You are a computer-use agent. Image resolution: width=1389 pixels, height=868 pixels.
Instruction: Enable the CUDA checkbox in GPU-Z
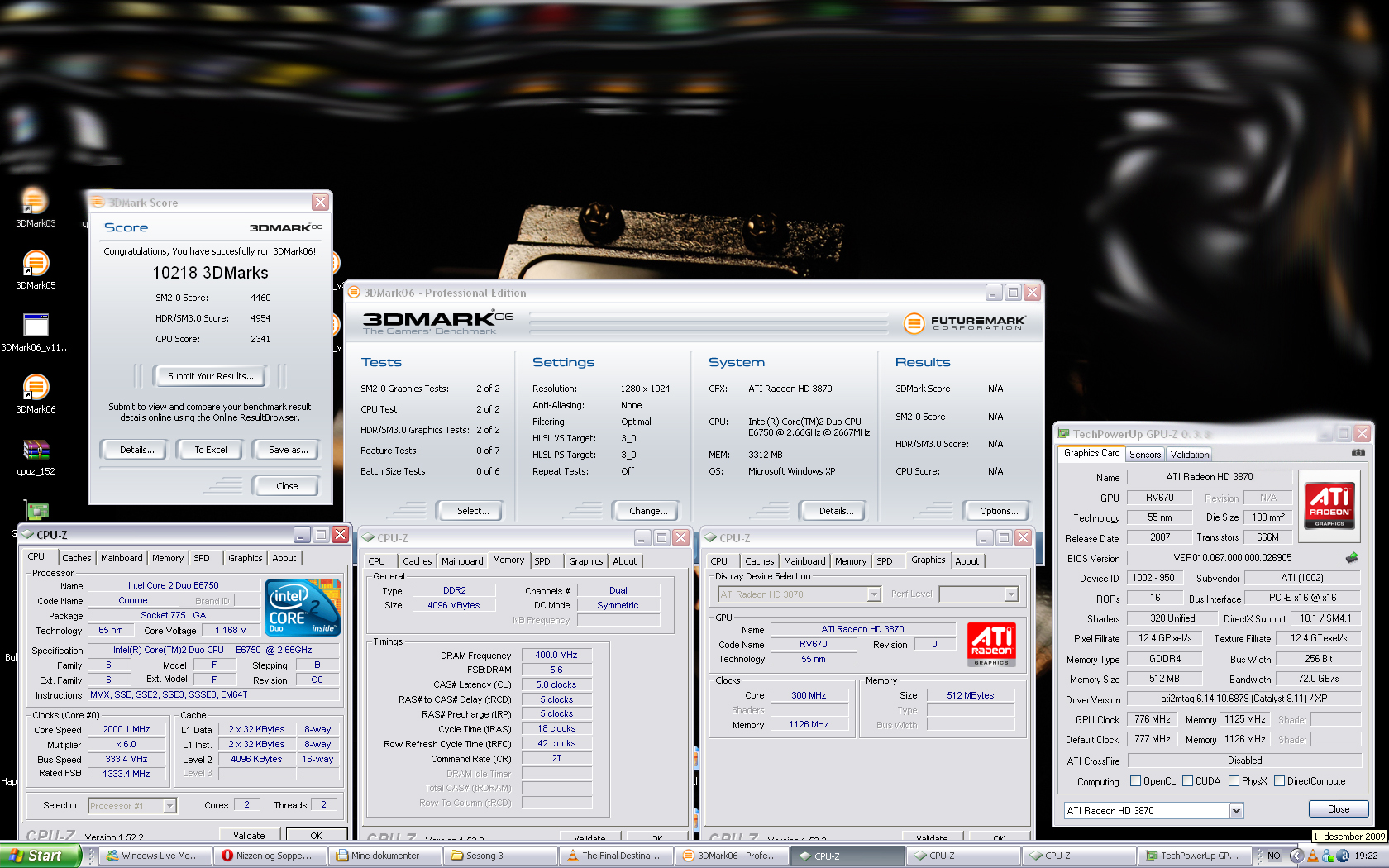coord(1187,781)
